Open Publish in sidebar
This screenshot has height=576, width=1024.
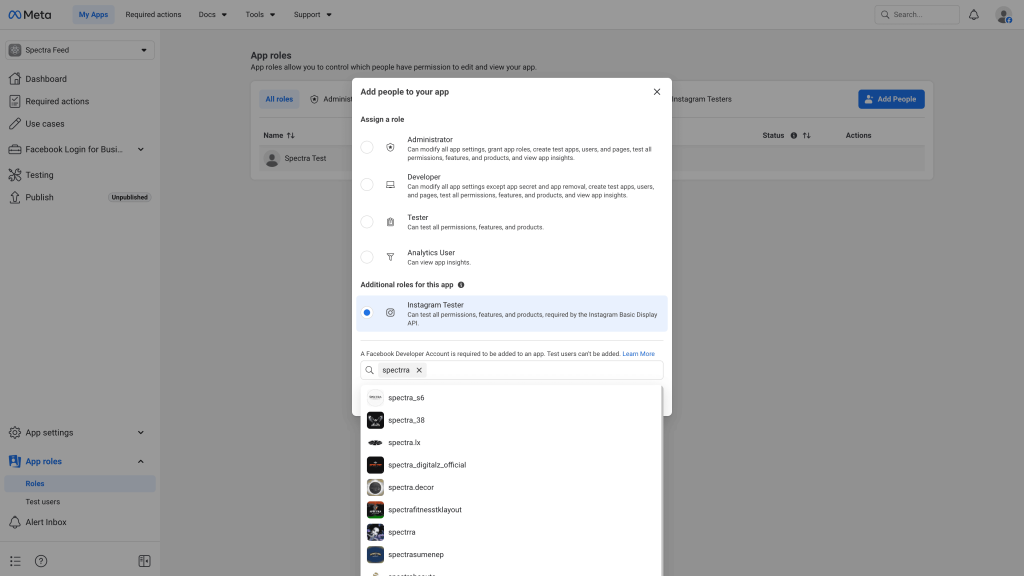pos(39,197)
